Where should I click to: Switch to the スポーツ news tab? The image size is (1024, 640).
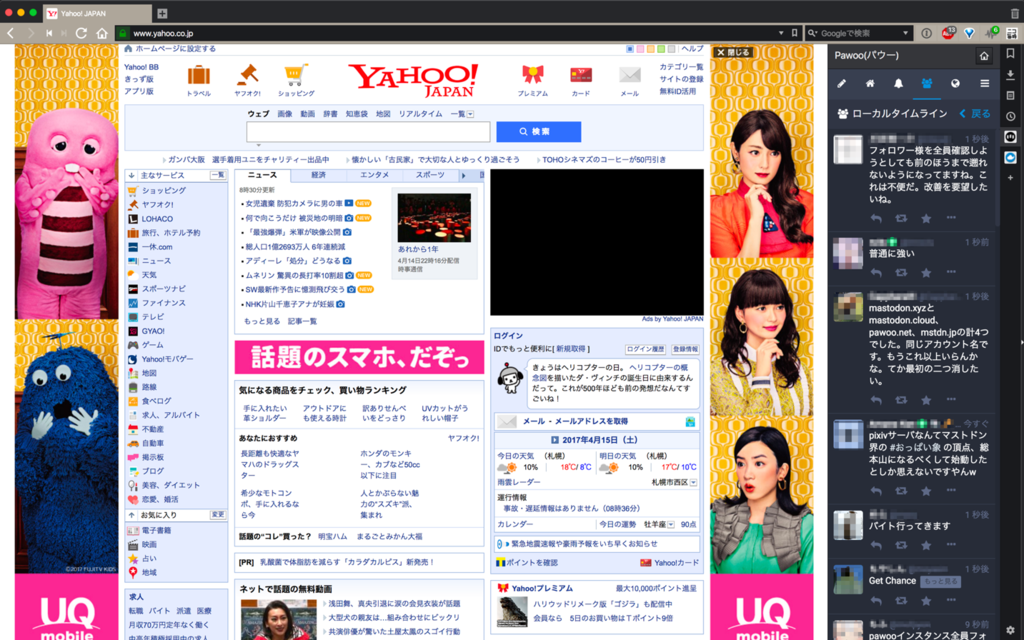[x=430, y=175]
